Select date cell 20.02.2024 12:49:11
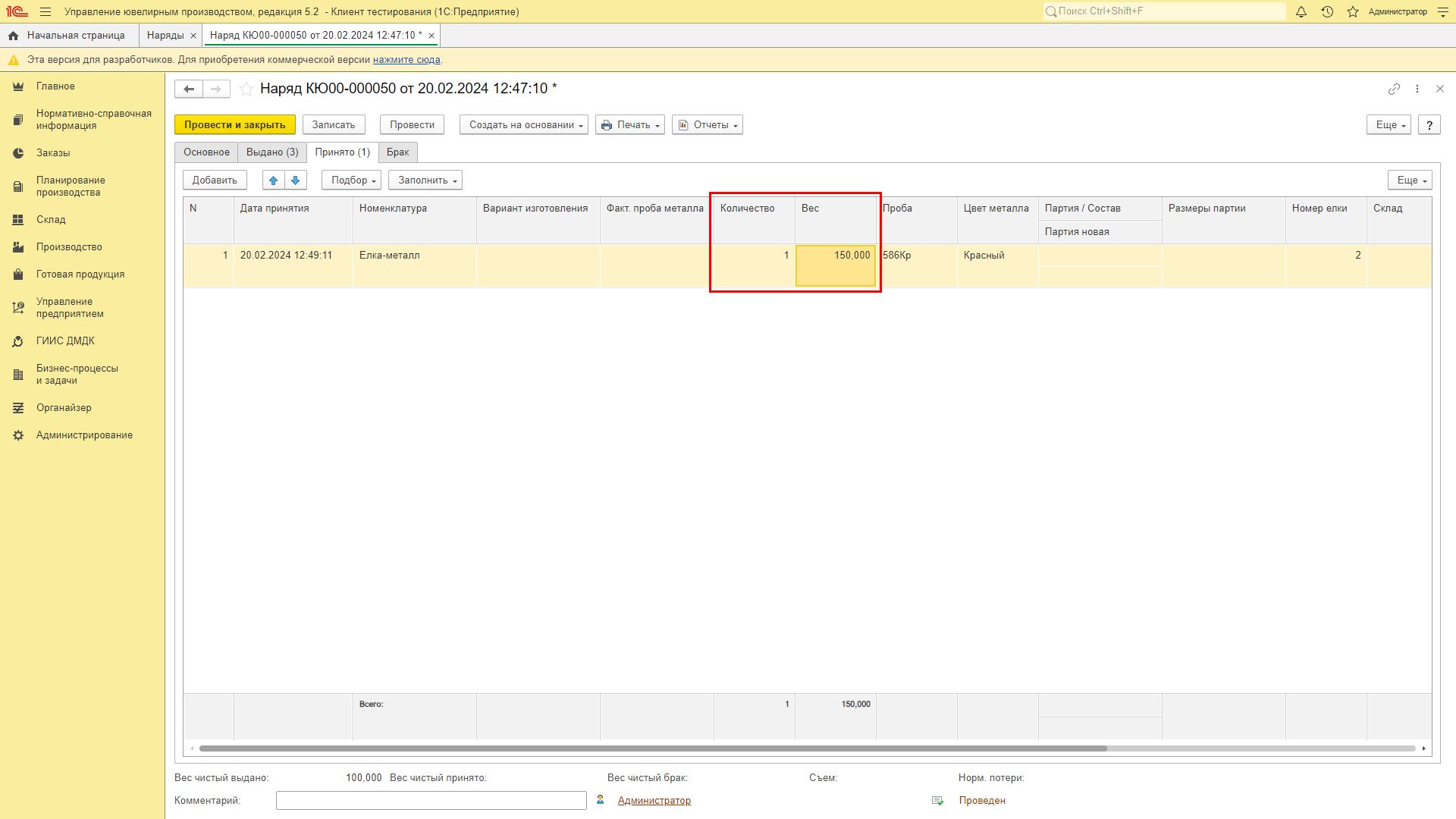The image size is (1456, 819). tap(293, 265)
